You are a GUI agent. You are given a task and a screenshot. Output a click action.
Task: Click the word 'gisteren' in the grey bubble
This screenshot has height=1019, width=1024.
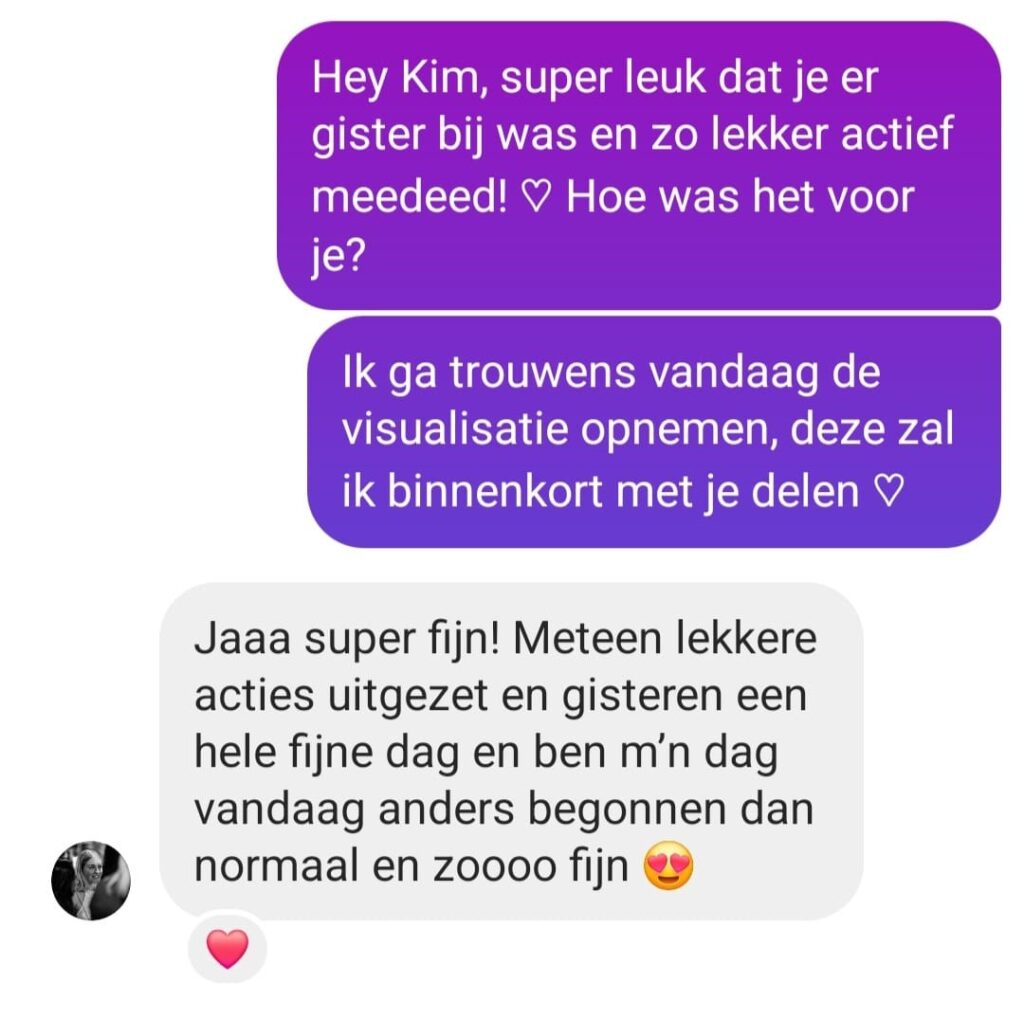(642, 696)
